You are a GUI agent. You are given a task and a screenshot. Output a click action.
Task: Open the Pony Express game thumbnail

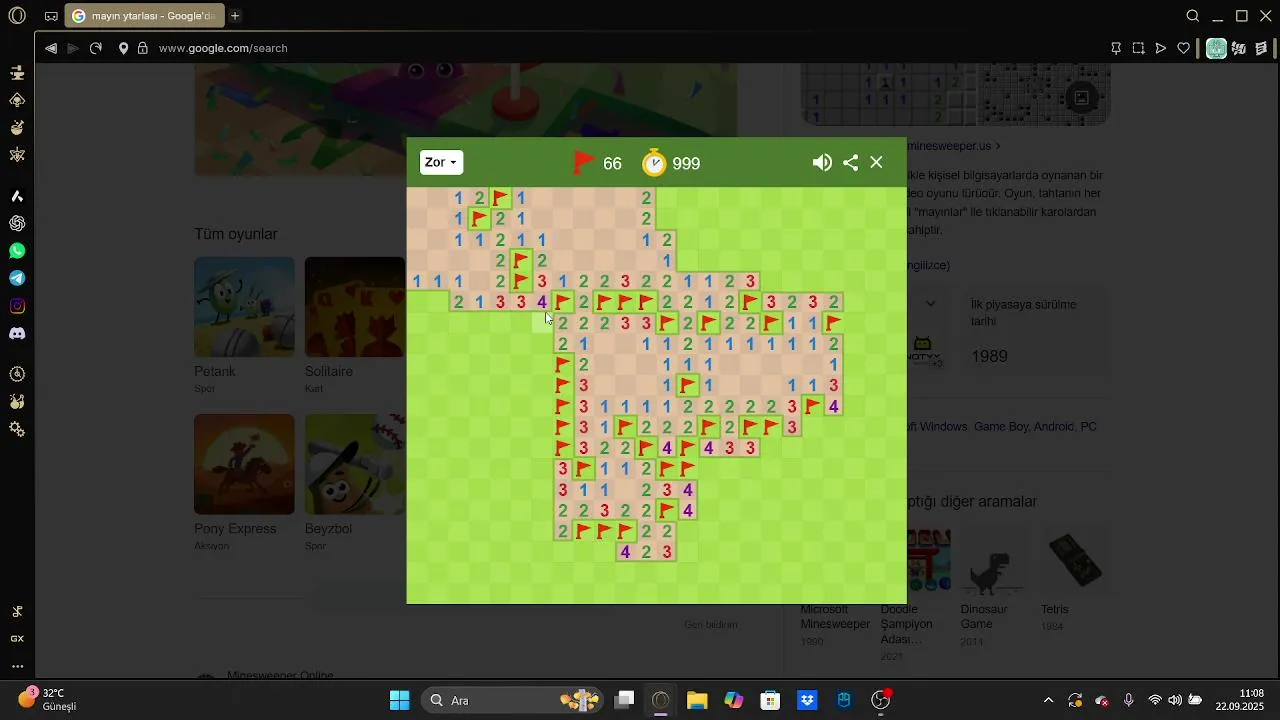tap(245, 464)
